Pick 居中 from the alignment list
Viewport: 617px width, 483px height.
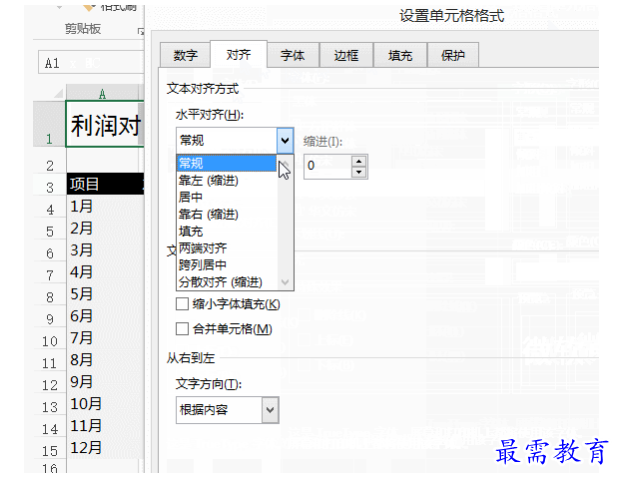(x=226, y=197)
